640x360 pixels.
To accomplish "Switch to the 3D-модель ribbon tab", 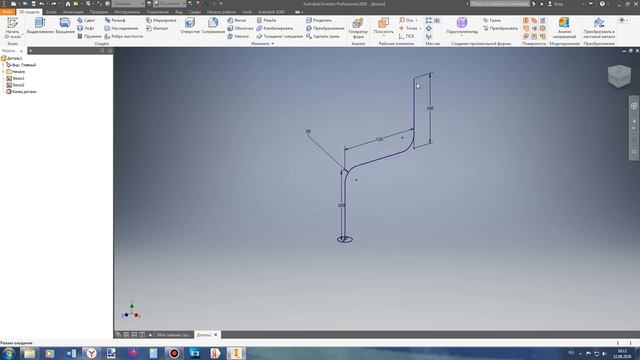I will [x=29, y=12].
